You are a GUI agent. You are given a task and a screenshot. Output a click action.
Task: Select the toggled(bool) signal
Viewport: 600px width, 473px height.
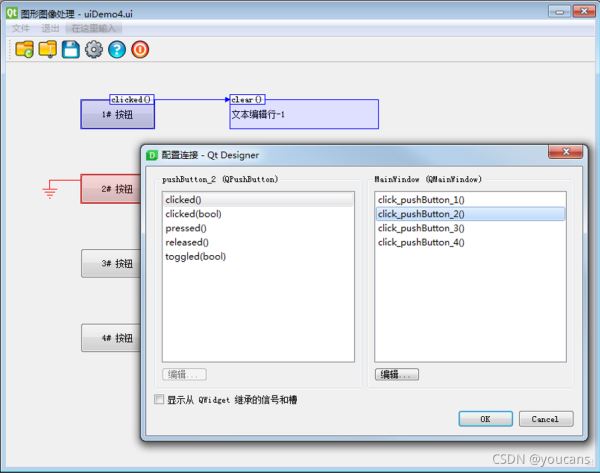[x=258, y=256]
